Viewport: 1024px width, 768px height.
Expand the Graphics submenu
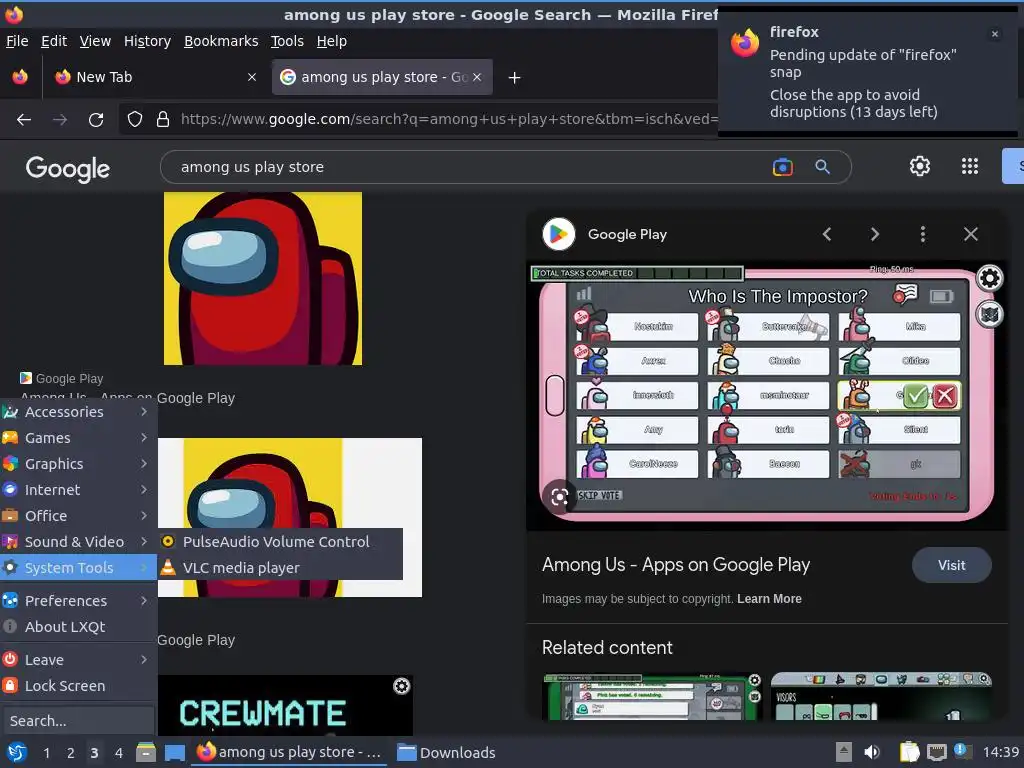[78, 464]
